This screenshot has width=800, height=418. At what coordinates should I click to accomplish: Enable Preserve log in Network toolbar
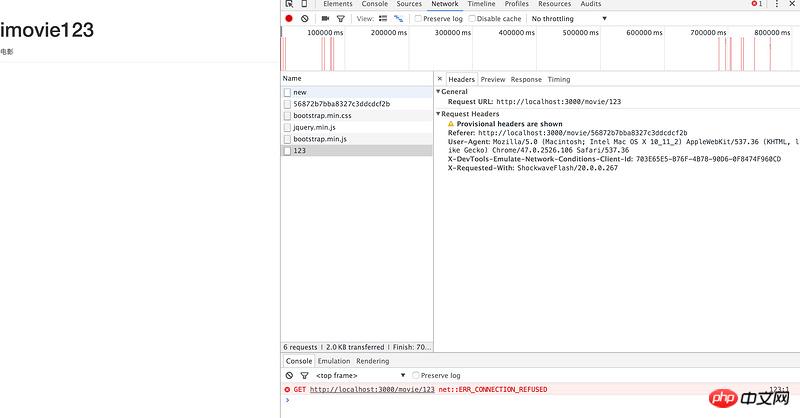pyautogui.click(x=418, y=18)
